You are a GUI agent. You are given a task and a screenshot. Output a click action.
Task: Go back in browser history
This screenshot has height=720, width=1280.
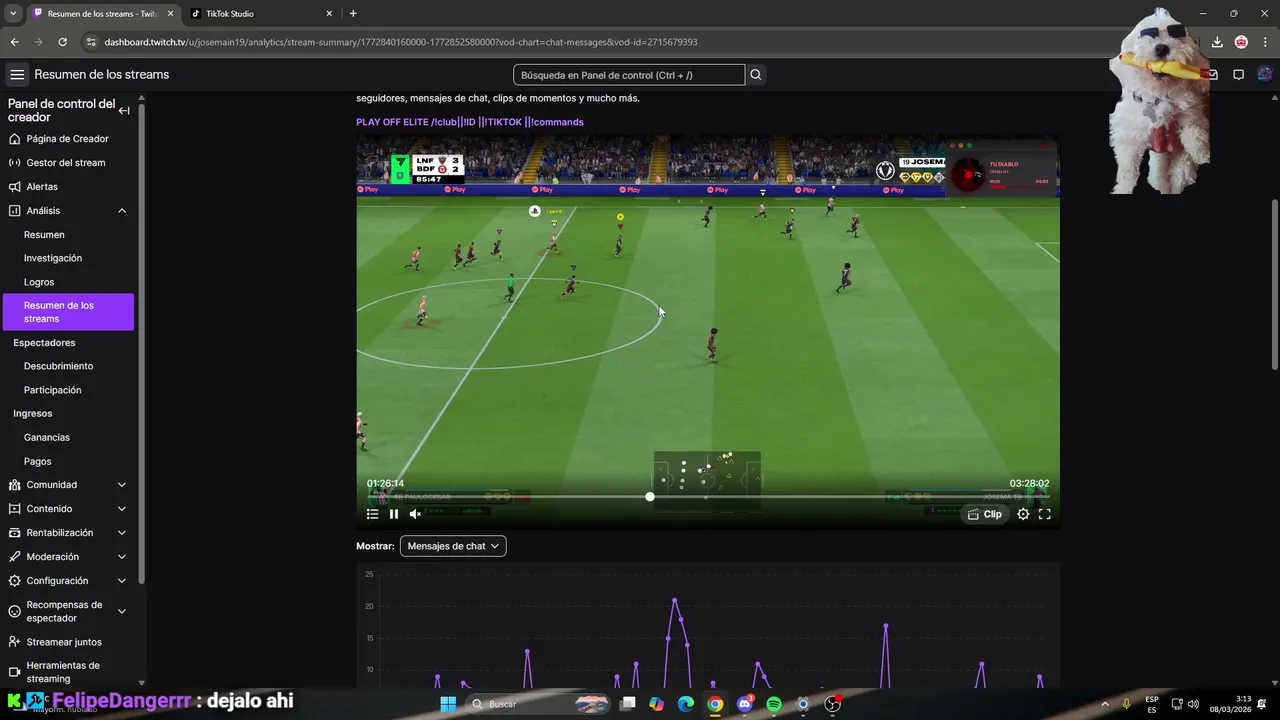(14, 42)
